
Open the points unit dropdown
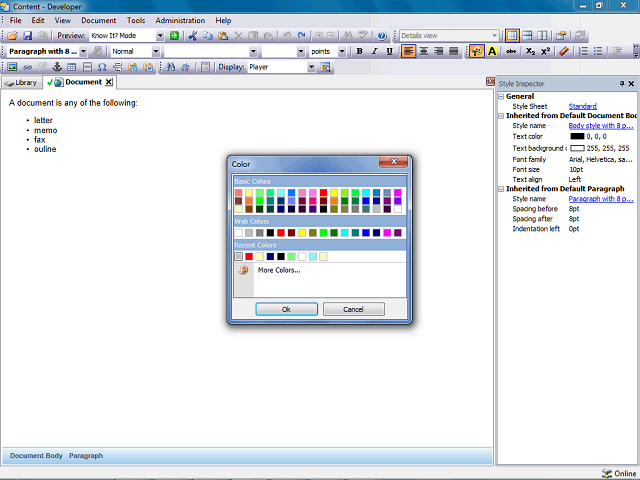coord(342,51)
